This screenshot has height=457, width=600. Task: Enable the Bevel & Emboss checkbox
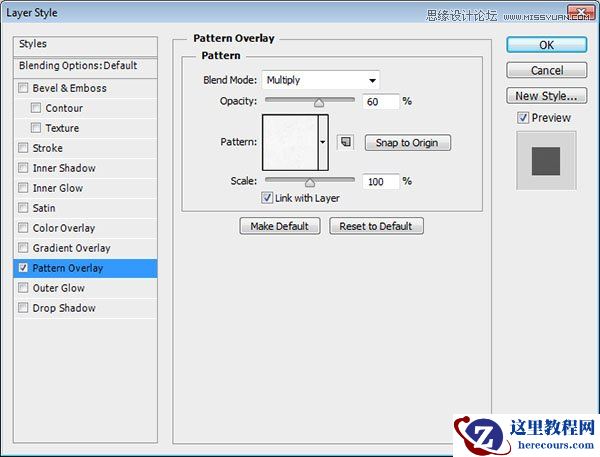point(23,88)
